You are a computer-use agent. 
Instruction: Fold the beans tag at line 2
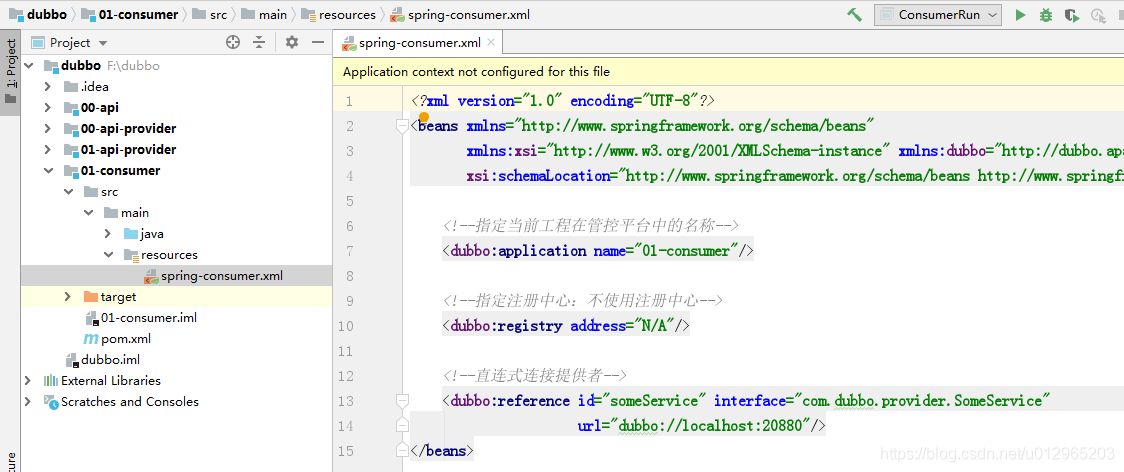pyautogui.click(x=402, y=126)
